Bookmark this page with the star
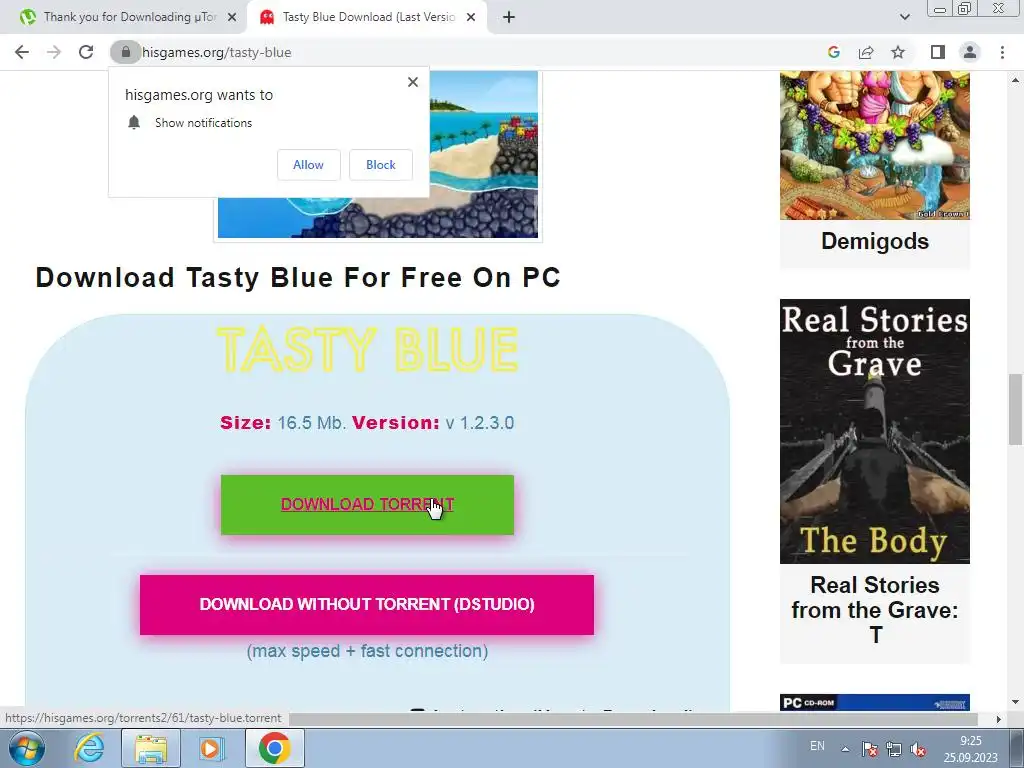Image resolution: width=1024 pixels, height=768 pixels. (898, 52)
